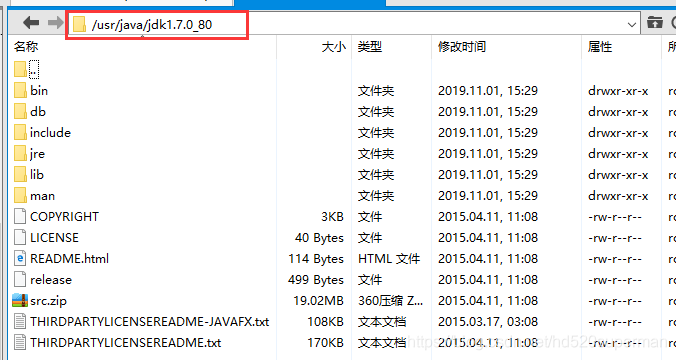Click the release file icon
This screenshot has height=360, width=676.
pyautogui.click(x=20, y=280)
